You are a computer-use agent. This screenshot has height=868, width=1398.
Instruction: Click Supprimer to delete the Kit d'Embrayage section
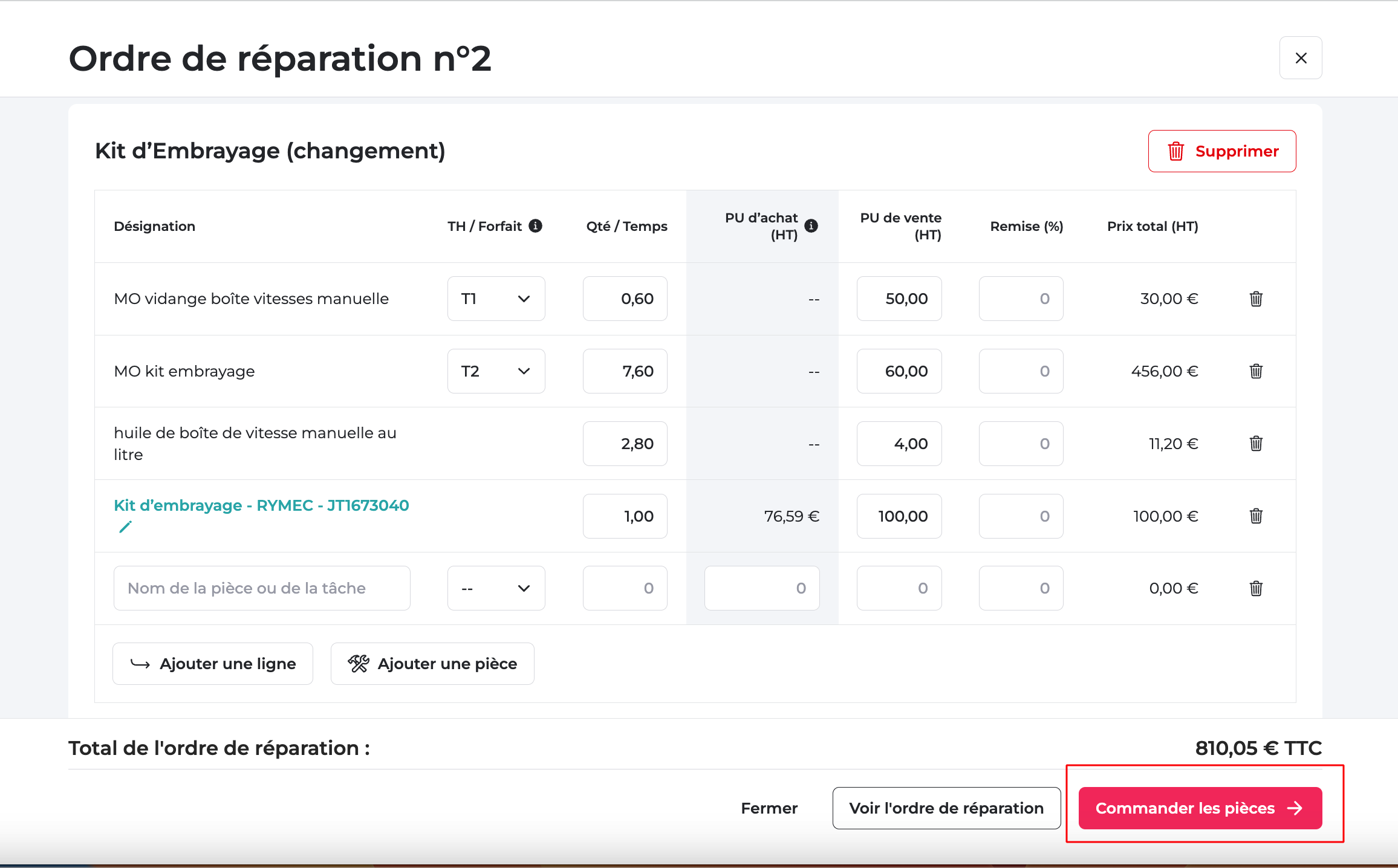(x=1221, y=151)
